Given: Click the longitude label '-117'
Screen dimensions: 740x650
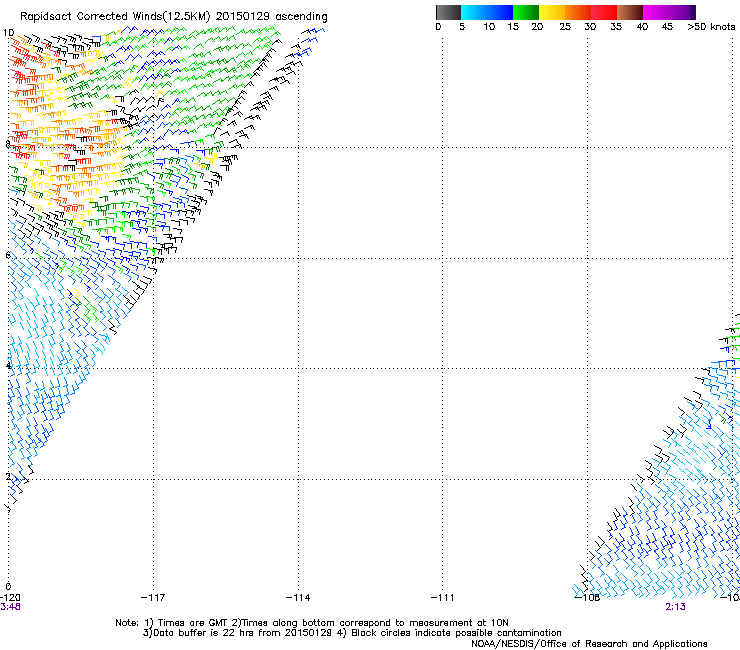Looking at the screenshot, I should click(153, 598).
